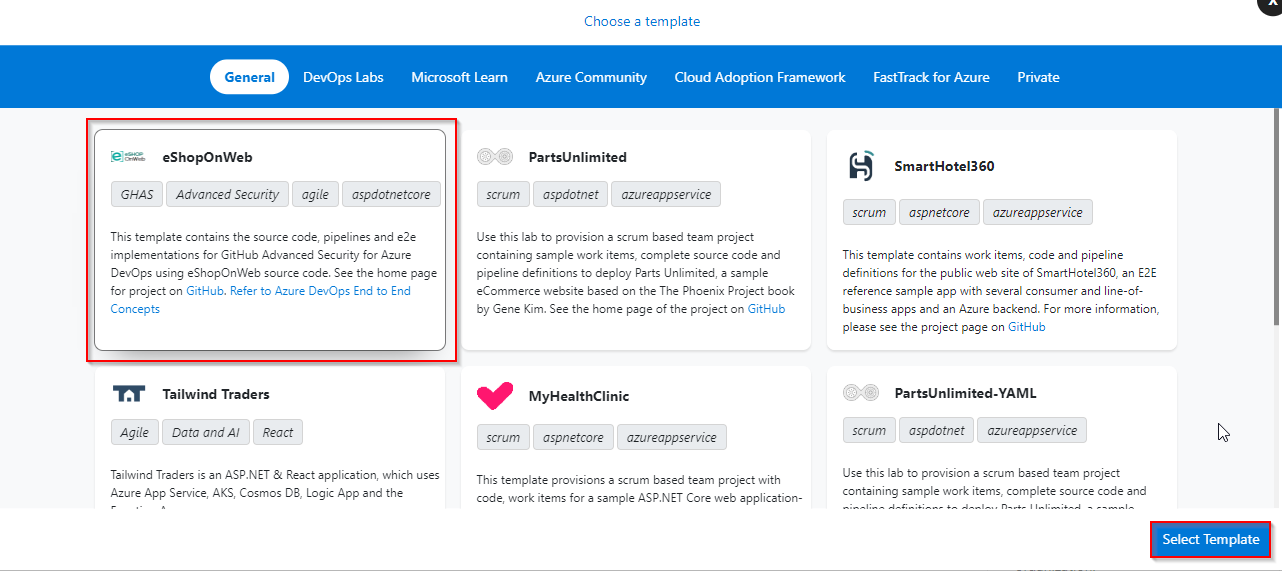Click azureappservice tag on MyHealthClinic
This screenshot has height=571, width=1282.
coord(672,437)
